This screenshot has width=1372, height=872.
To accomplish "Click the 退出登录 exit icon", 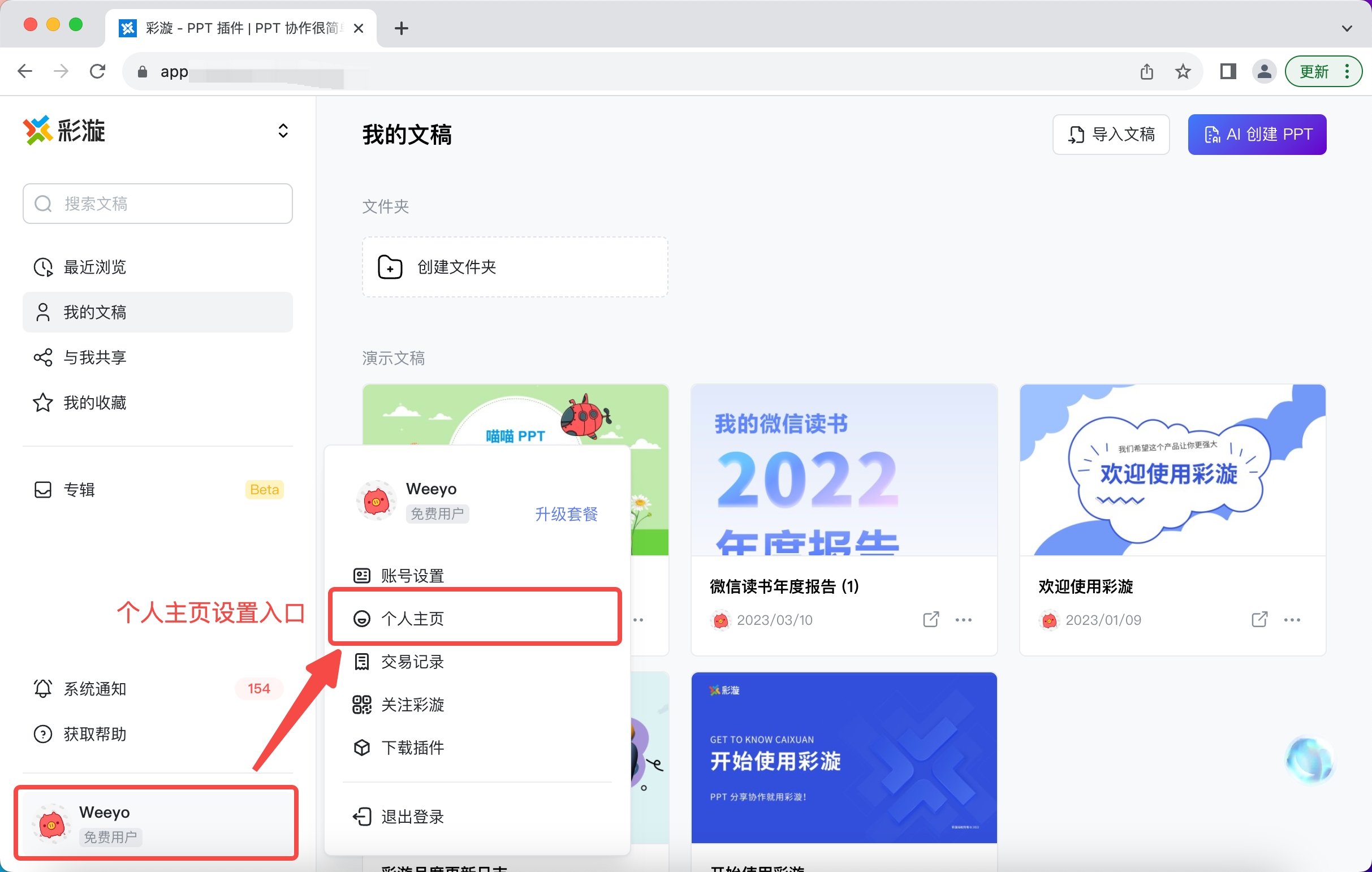I will (362, 817).
